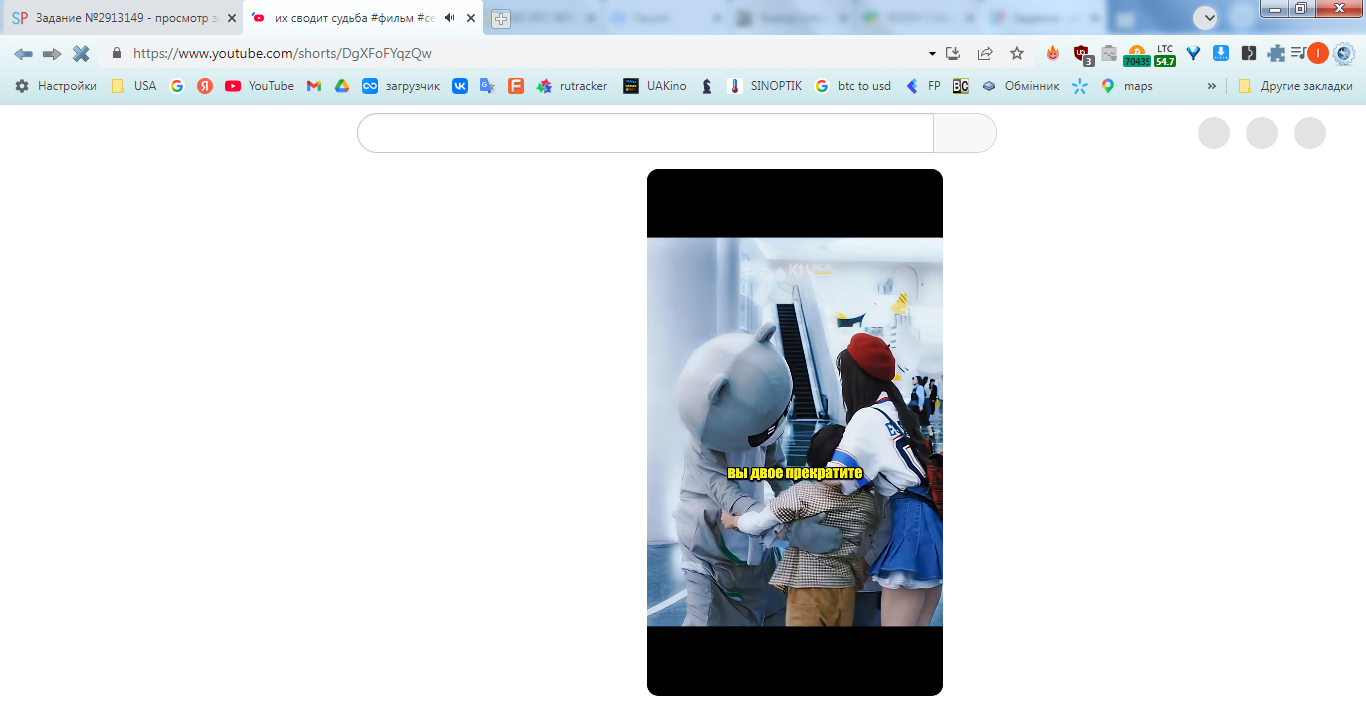Screen dimensions: 1366x728
Task: Open a new tab with plus button
Action: coord(501,19)
